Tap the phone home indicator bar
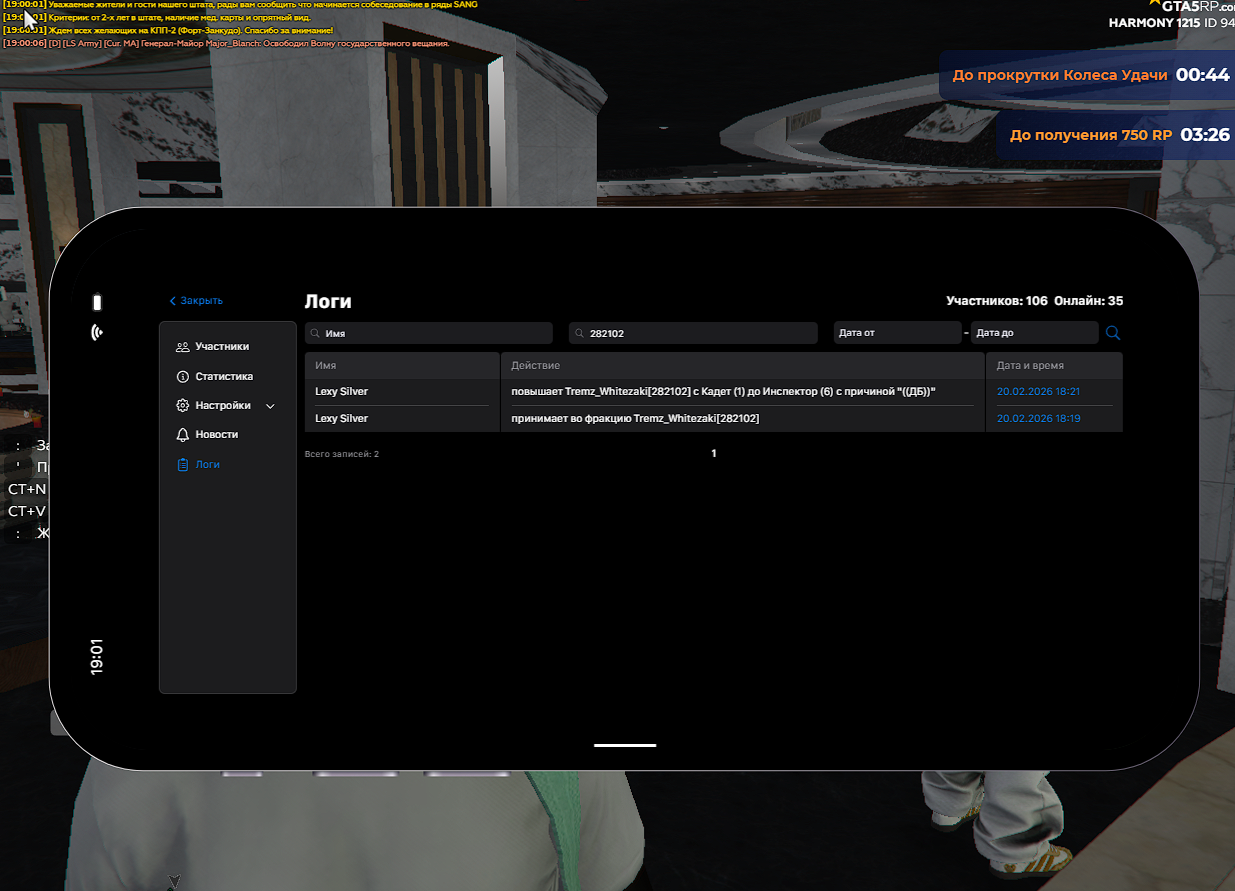The image size is (1235, 891). pyautogui.click(x=625, y=745)
